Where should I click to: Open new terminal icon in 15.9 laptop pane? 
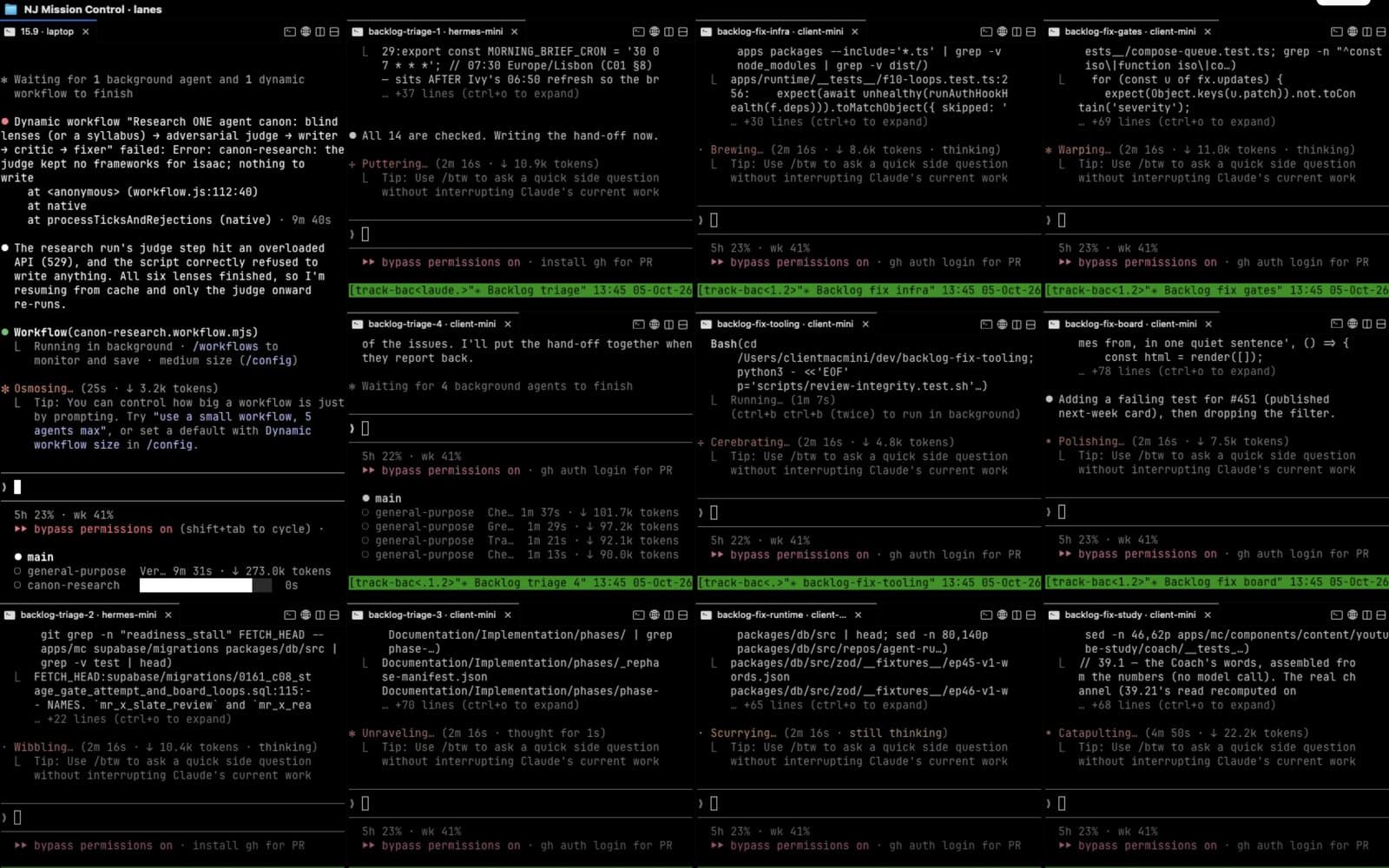click(290, 31)
